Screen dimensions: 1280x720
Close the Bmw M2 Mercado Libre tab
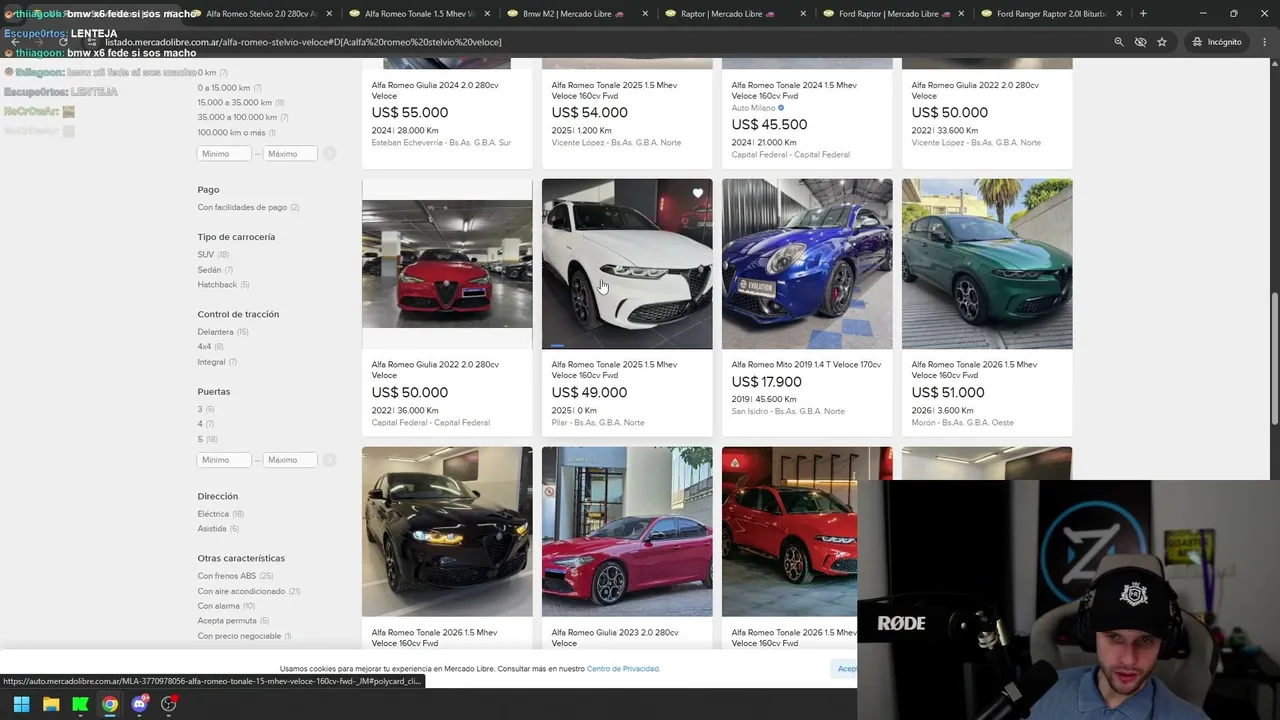click(645, 14)
